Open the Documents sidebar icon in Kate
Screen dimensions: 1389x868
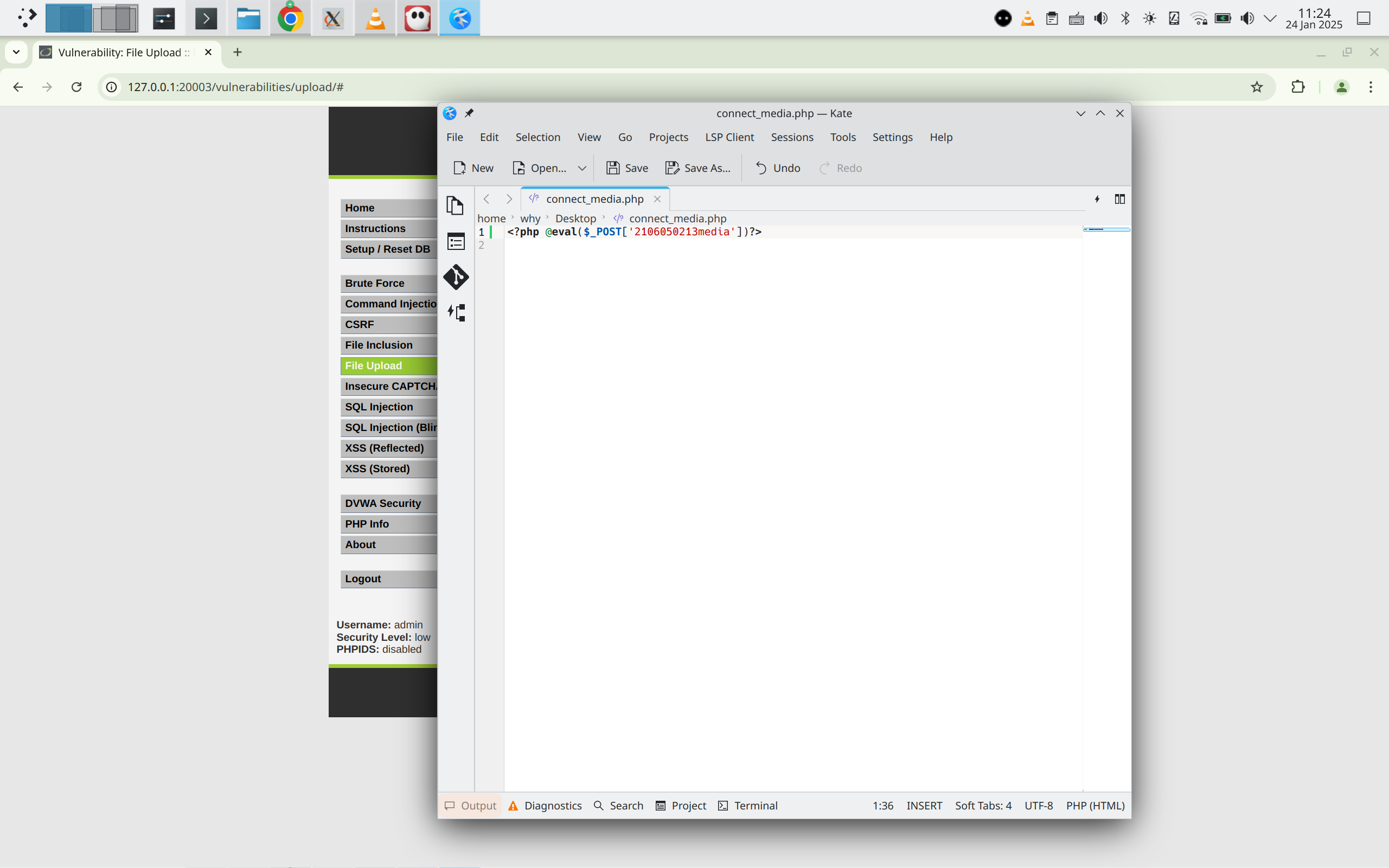pyautogui.click(x=455, y=205)
